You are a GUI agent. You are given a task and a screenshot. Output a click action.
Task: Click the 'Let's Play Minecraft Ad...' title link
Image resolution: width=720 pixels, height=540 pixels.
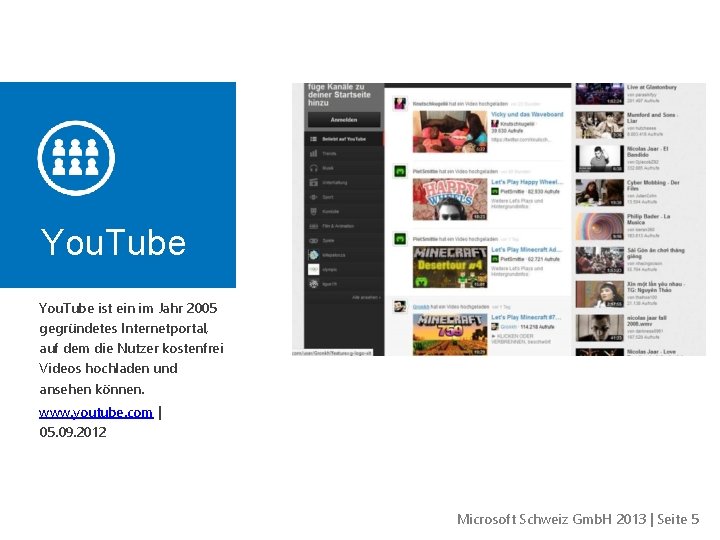coord(527,249)
